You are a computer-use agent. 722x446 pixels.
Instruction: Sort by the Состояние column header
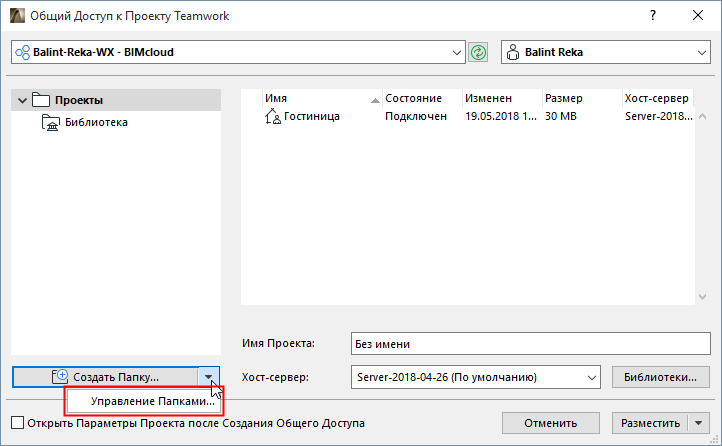422,98
